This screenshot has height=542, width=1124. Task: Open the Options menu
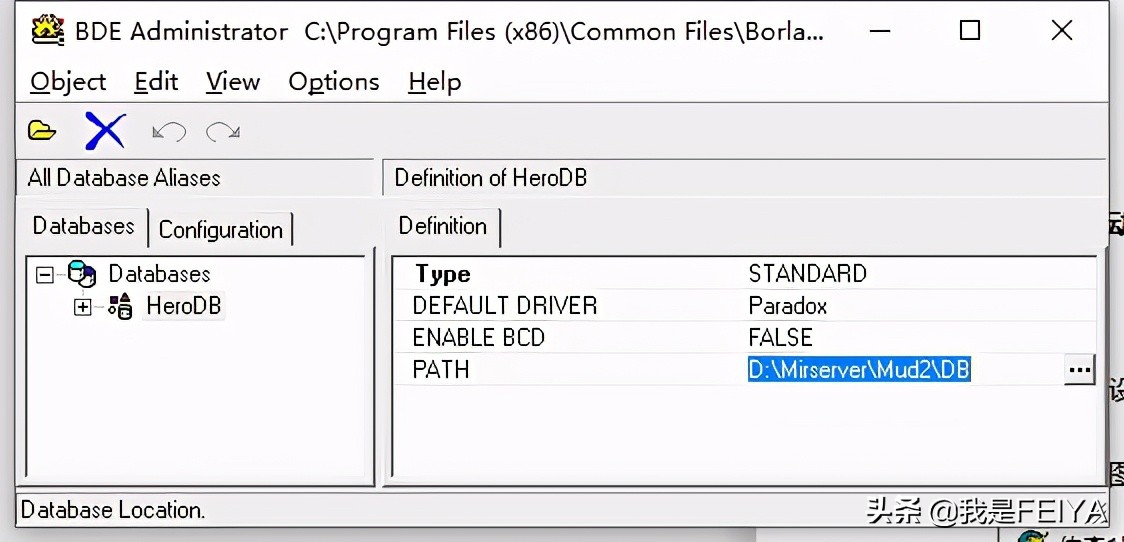tap(334, 82)
